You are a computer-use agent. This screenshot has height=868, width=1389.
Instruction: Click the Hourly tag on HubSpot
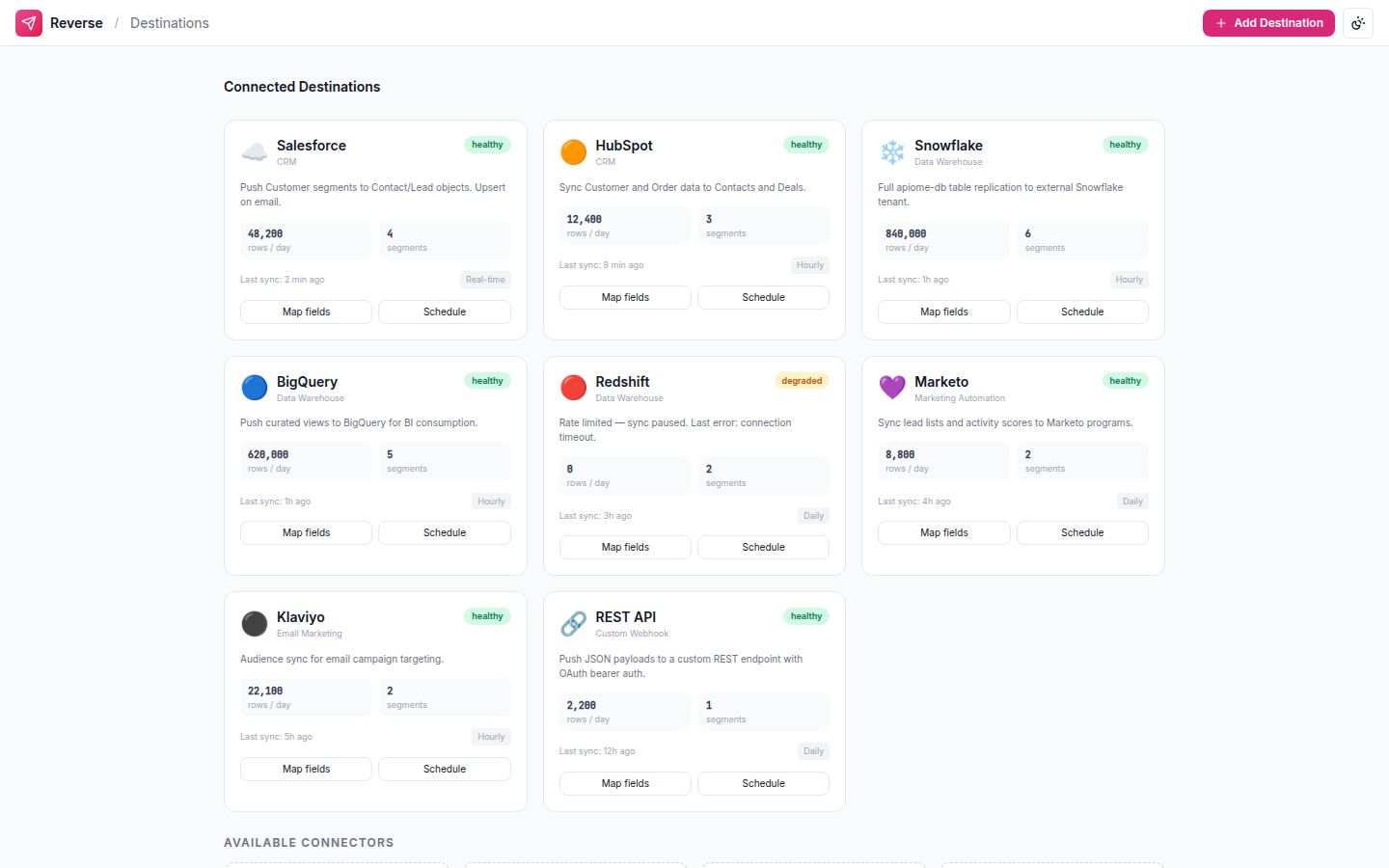pos(810,265)
